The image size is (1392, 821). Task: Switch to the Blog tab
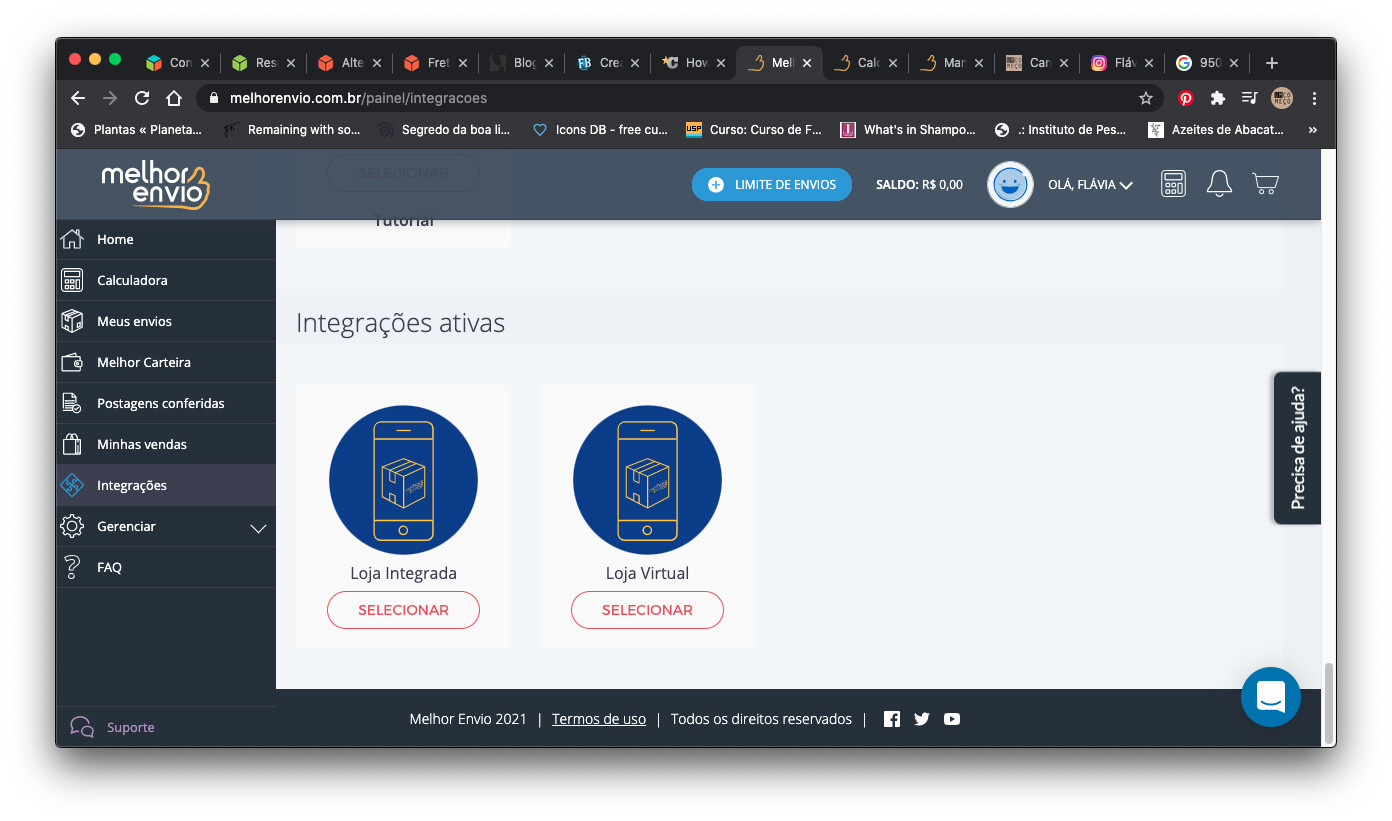click(521, 63)
